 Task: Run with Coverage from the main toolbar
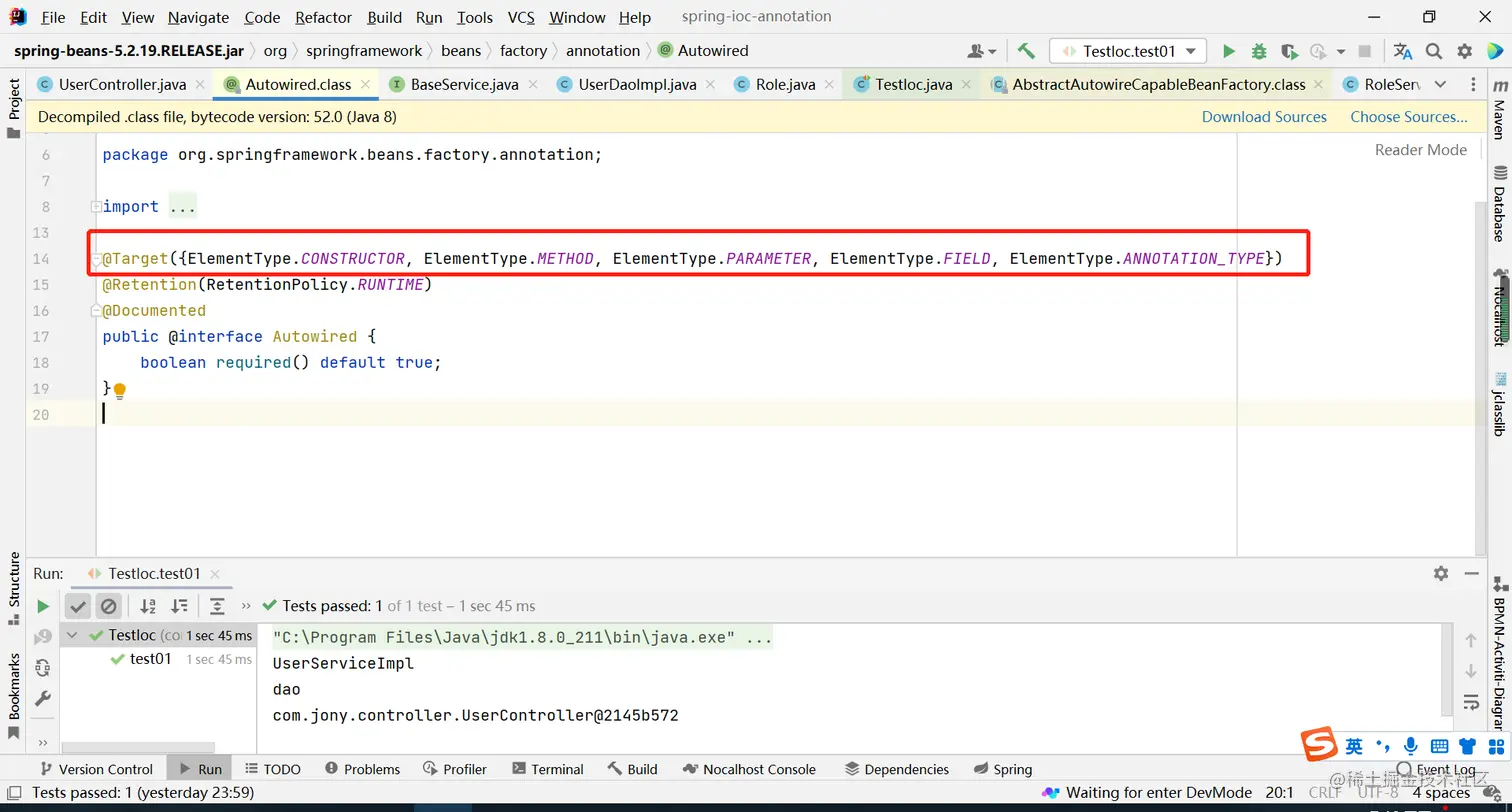[x=1289, y=51]
